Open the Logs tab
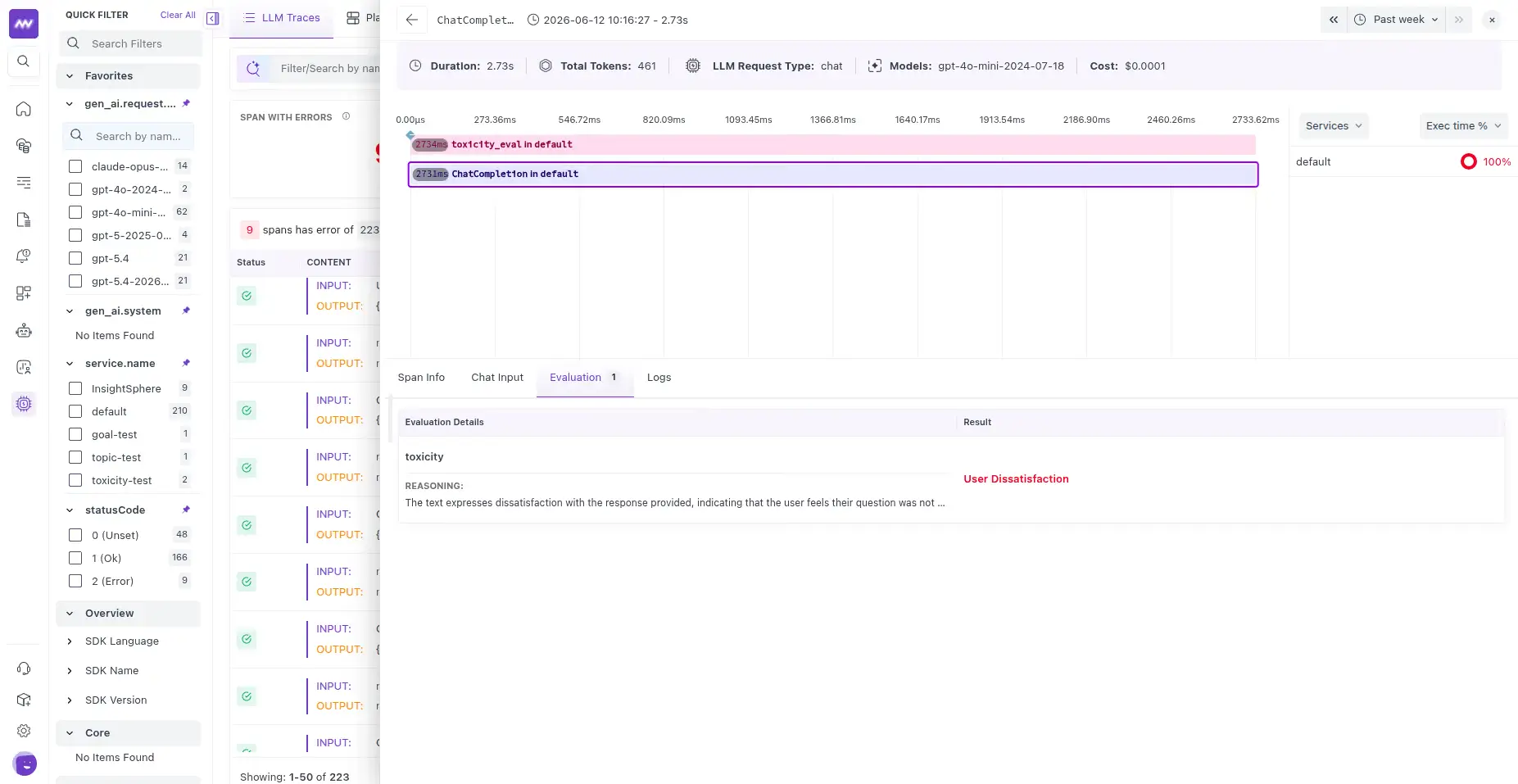Viewport: 1518px width, 784px height. tap(659, 378)
